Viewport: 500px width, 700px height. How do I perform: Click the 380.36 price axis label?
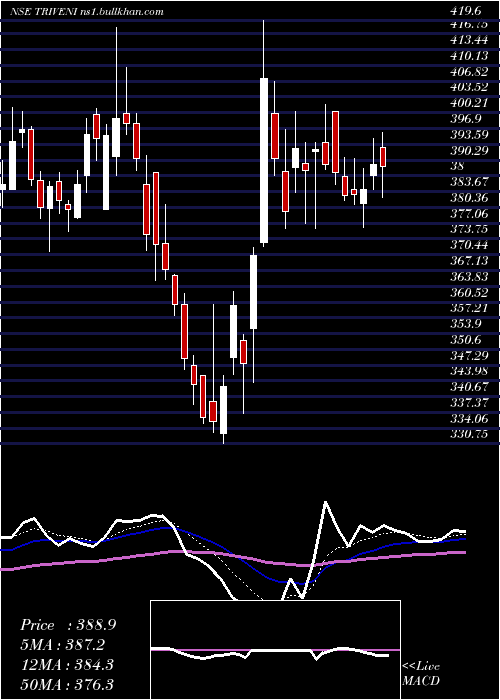click(469, 198)
